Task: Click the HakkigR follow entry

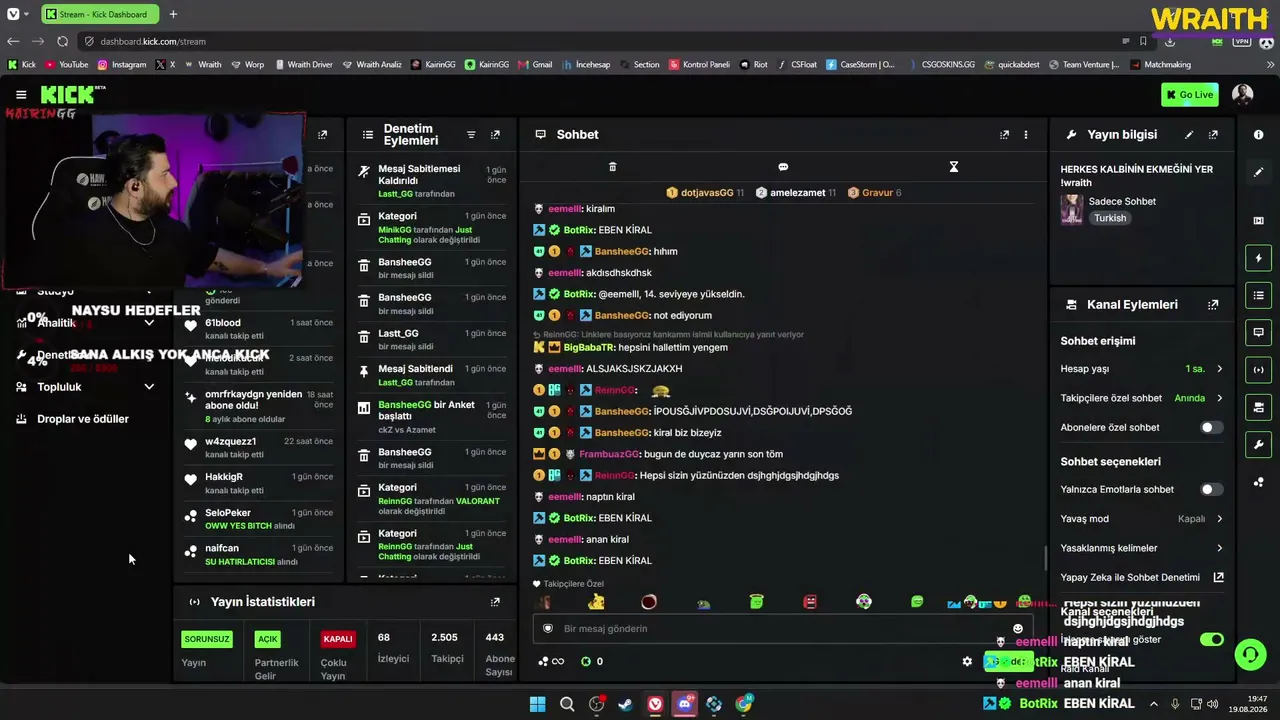Action: (259, 483)
